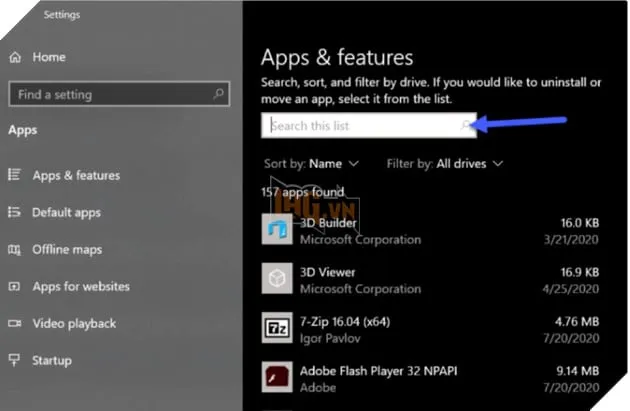Click the 3D Builder app icon
This screenshot has height=411, width=630.
click(x=277, y=230)
